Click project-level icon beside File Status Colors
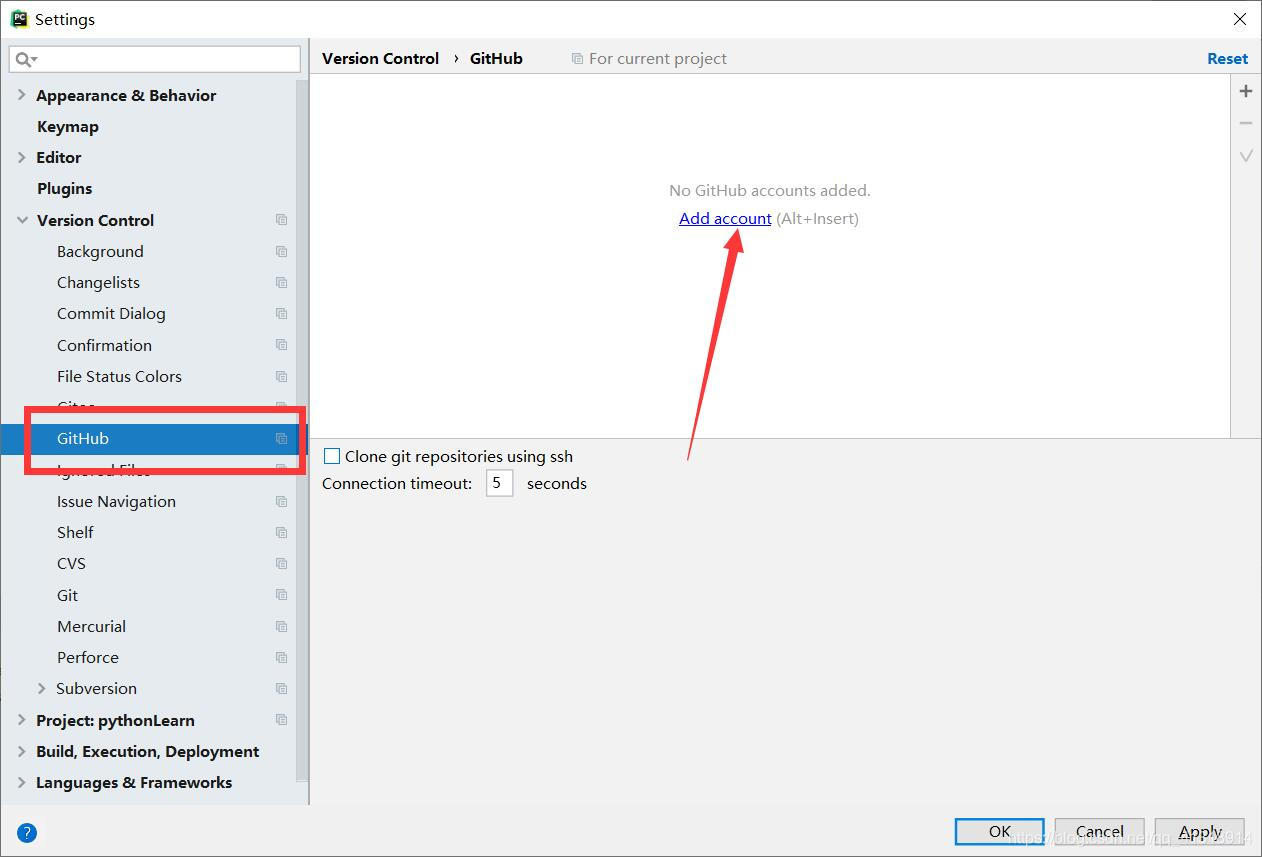This screenshot has height=857, width=1262. pos(282,377)
